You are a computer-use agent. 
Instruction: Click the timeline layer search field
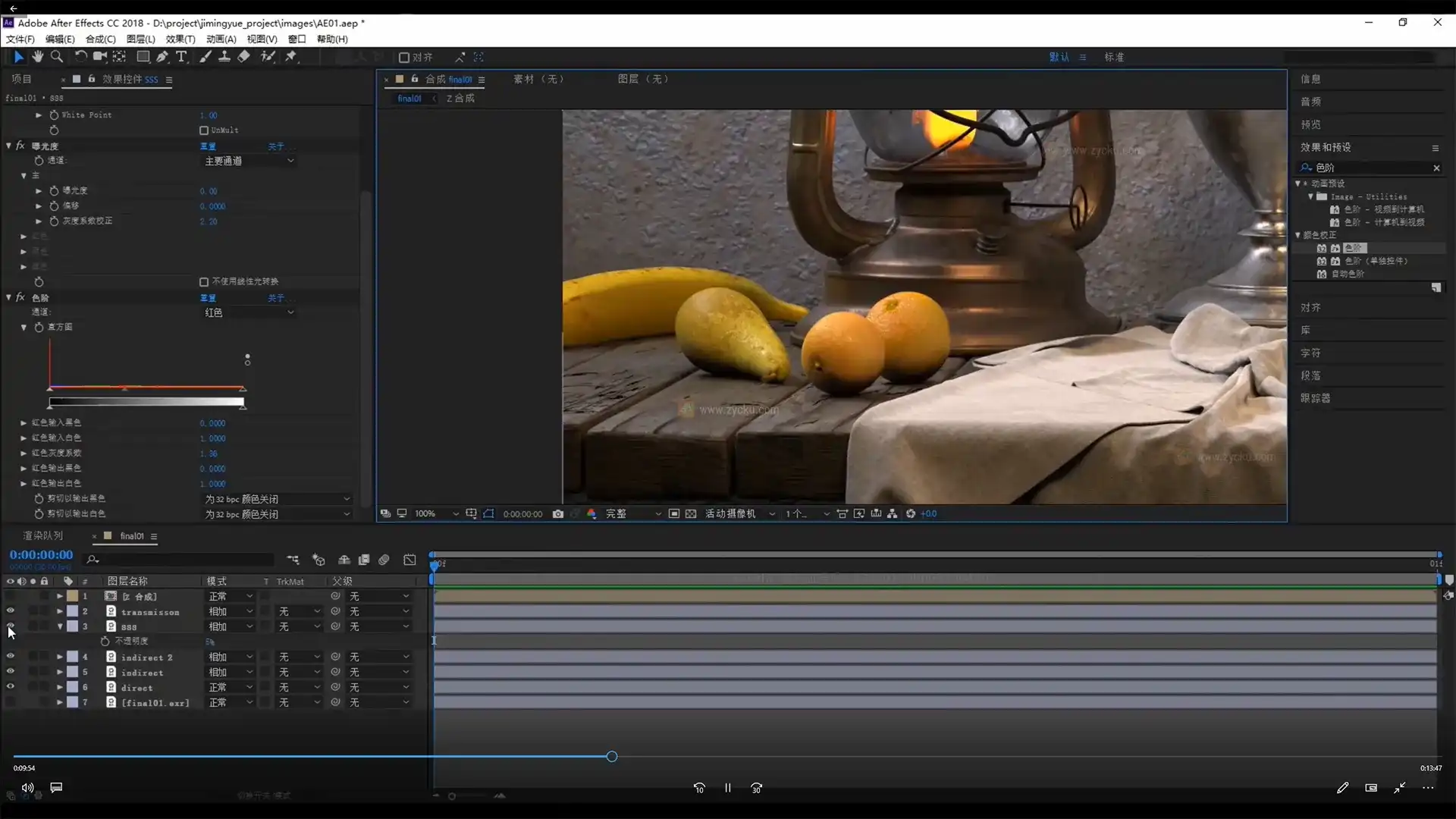(182, 560)
